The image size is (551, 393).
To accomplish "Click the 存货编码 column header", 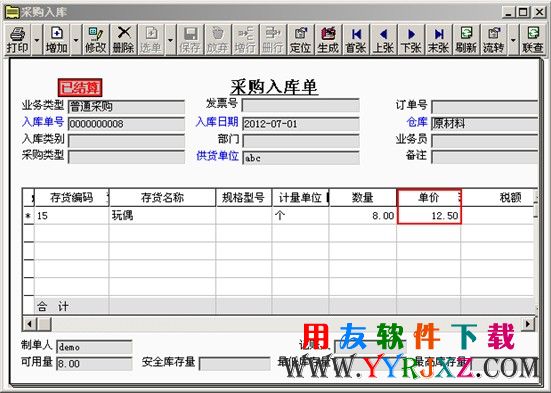I will click(72, 198).
